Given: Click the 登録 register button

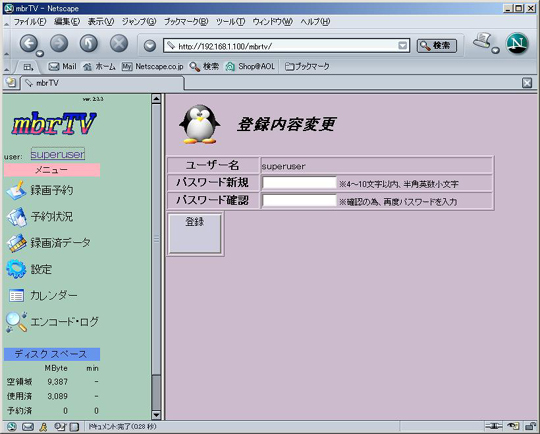Looking at the screenshot, I should tap(195, 234).
